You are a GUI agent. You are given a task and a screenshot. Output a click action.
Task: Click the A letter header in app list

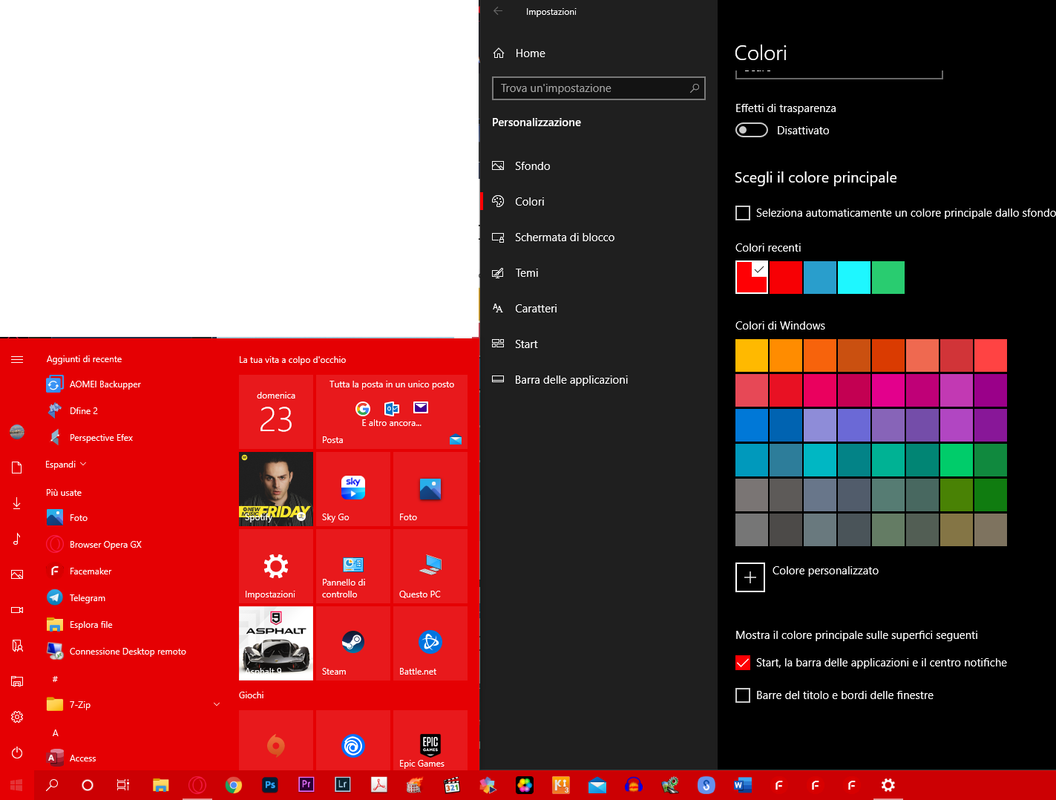[x=55, y=733]
